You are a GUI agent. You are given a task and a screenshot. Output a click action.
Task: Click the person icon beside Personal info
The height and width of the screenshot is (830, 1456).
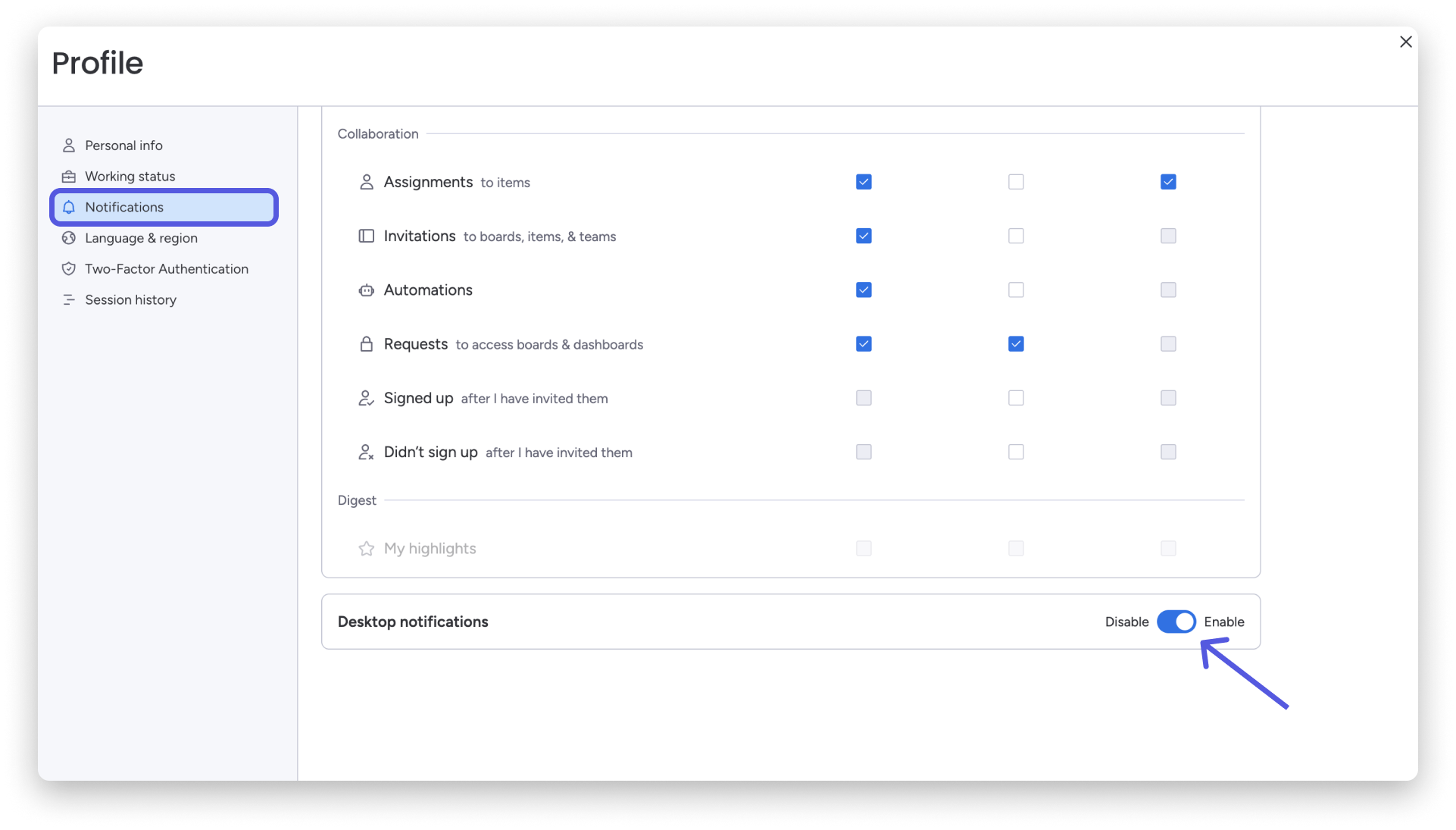pos(69,145)
